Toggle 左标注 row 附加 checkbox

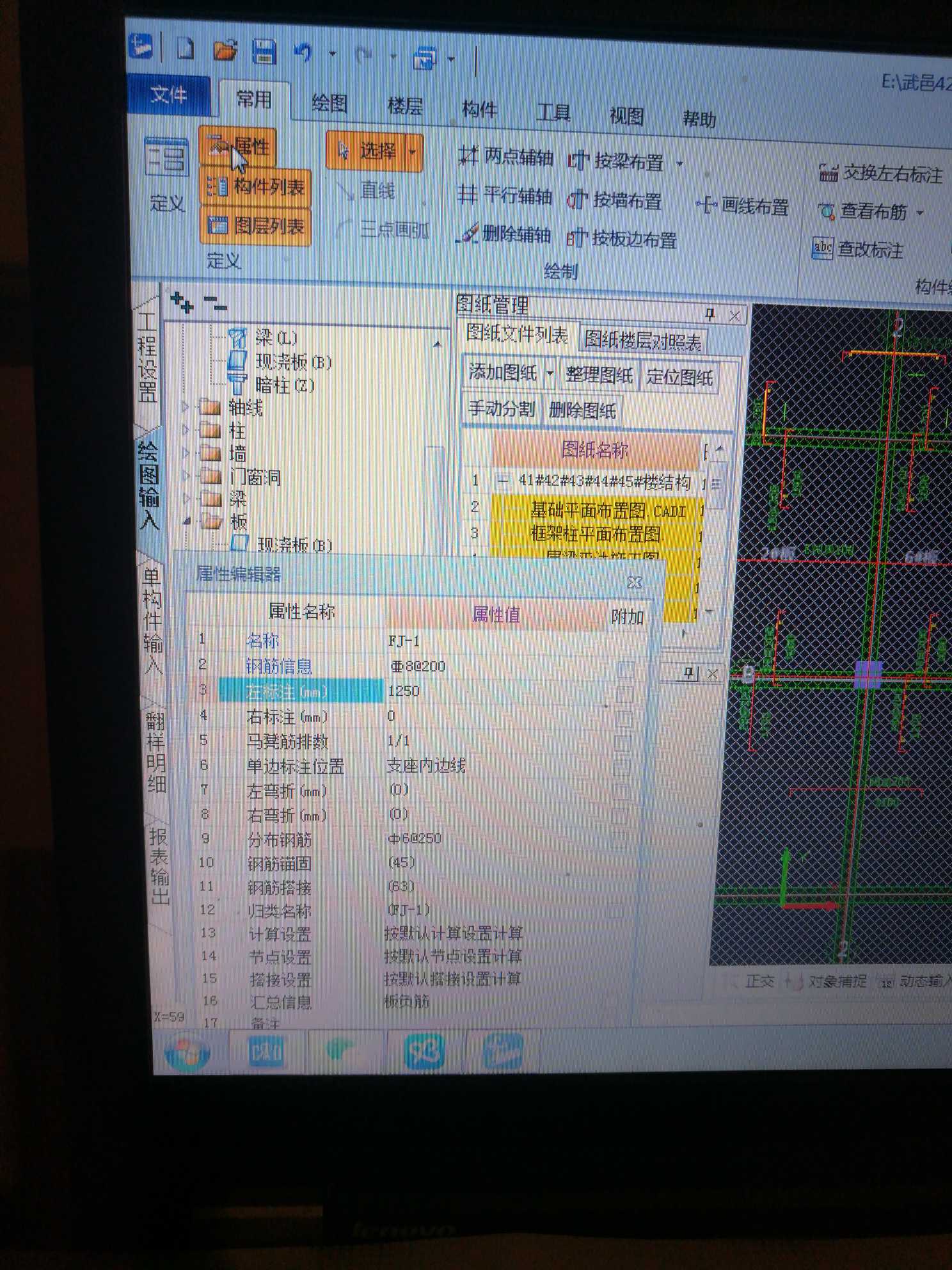[x=624, y=695]
